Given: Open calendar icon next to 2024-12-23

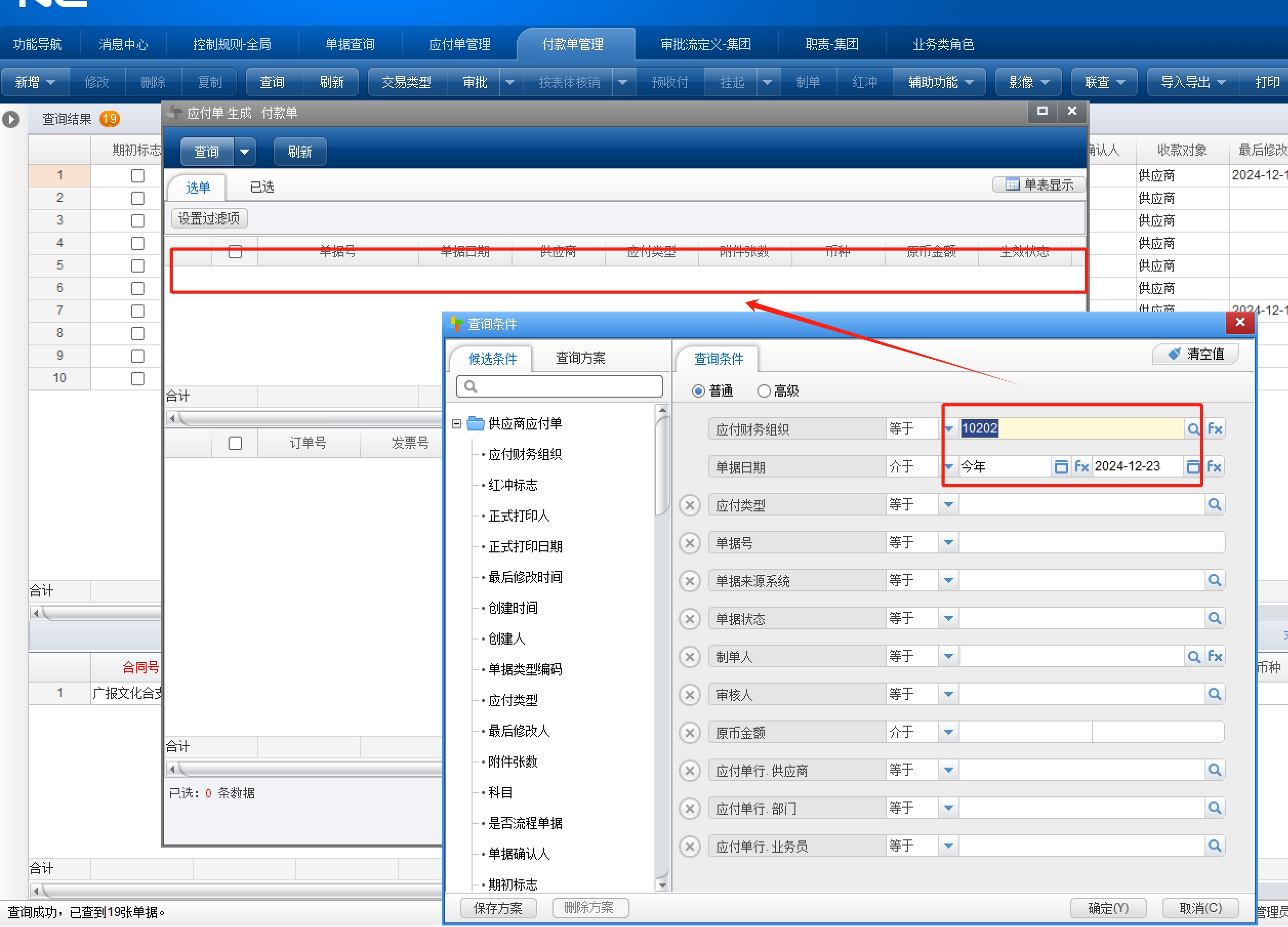Looking at the screenshot, I should point(1193,467).
